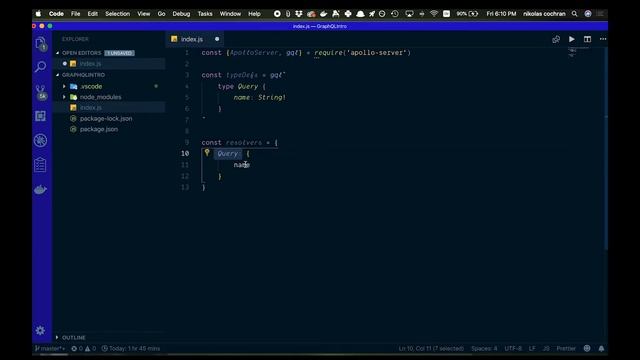The image size is (640, 360).
Task: Click the lightbulb code action icon
Action: click(207, 153)
